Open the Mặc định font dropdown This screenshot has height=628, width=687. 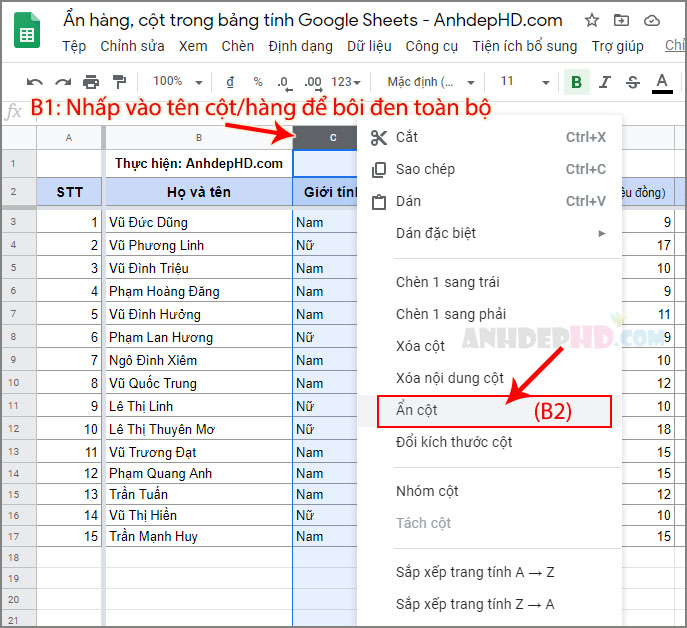click(x=431, y=82)
